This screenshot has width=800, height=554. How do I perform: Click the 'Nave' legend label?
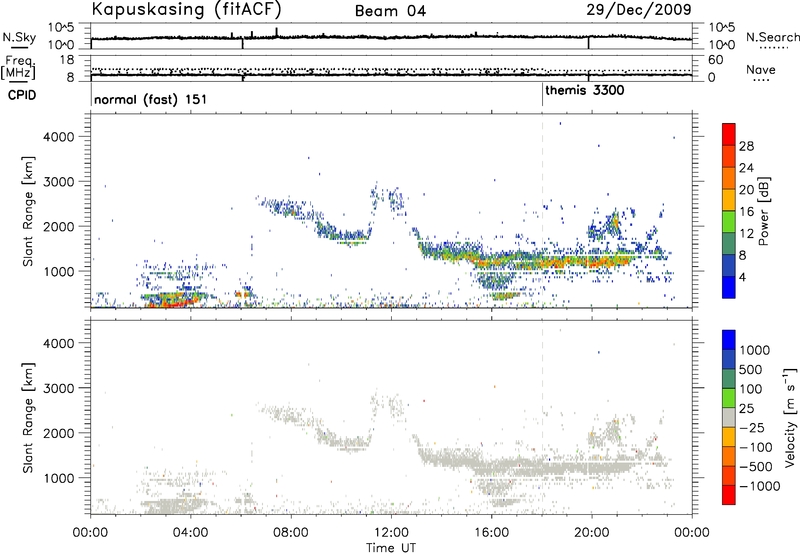click(x=761, y=69)
